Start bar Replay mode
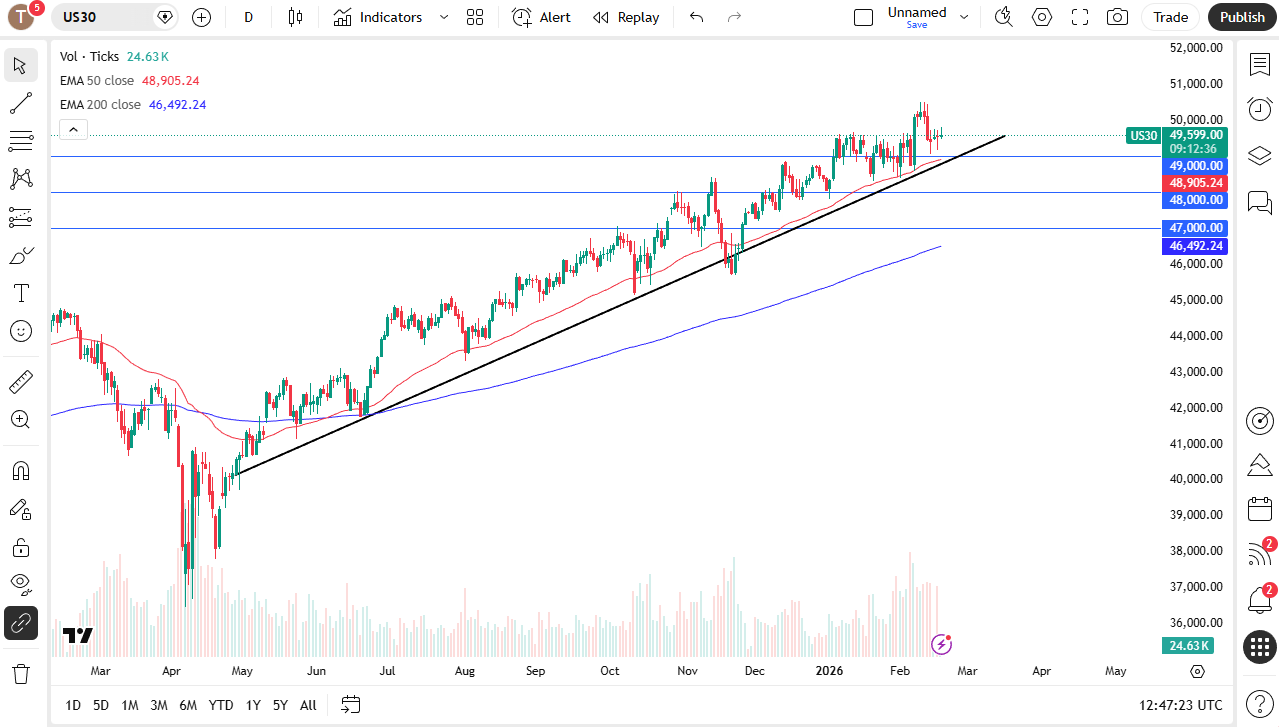Viewport: 1279px width, 727px height. [626, 17]
